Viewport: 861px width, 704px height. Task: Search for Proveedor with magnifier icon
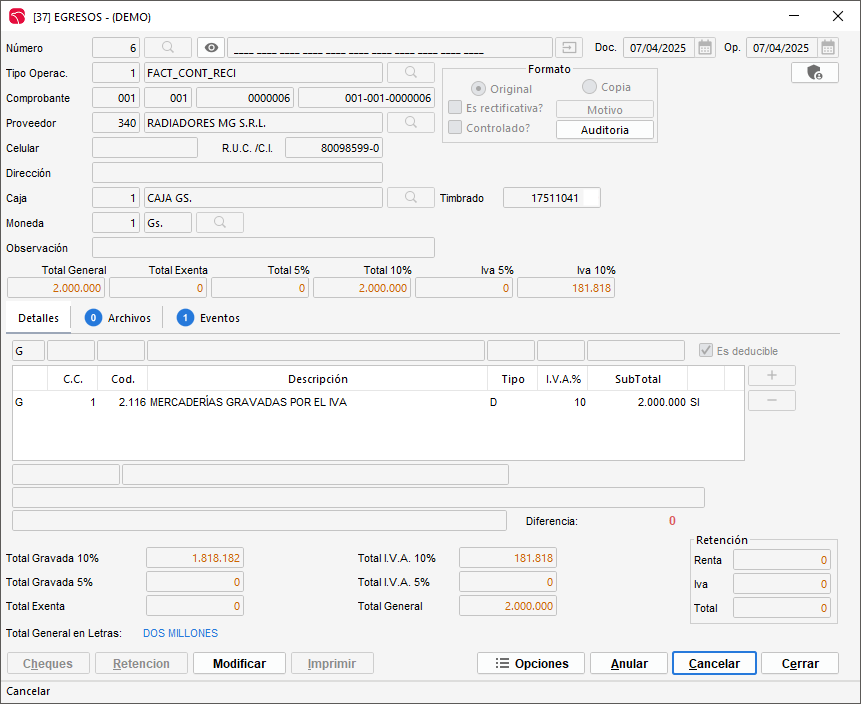[411, 123]
